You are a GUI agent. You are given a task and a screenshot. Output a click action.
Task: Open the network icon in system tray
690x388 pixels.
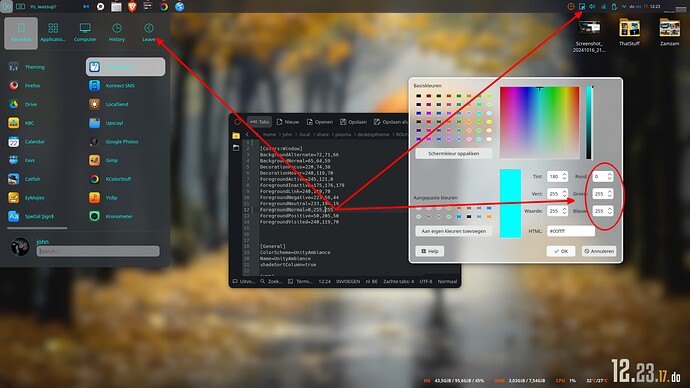pyautogui.click(x=603, y=7)
